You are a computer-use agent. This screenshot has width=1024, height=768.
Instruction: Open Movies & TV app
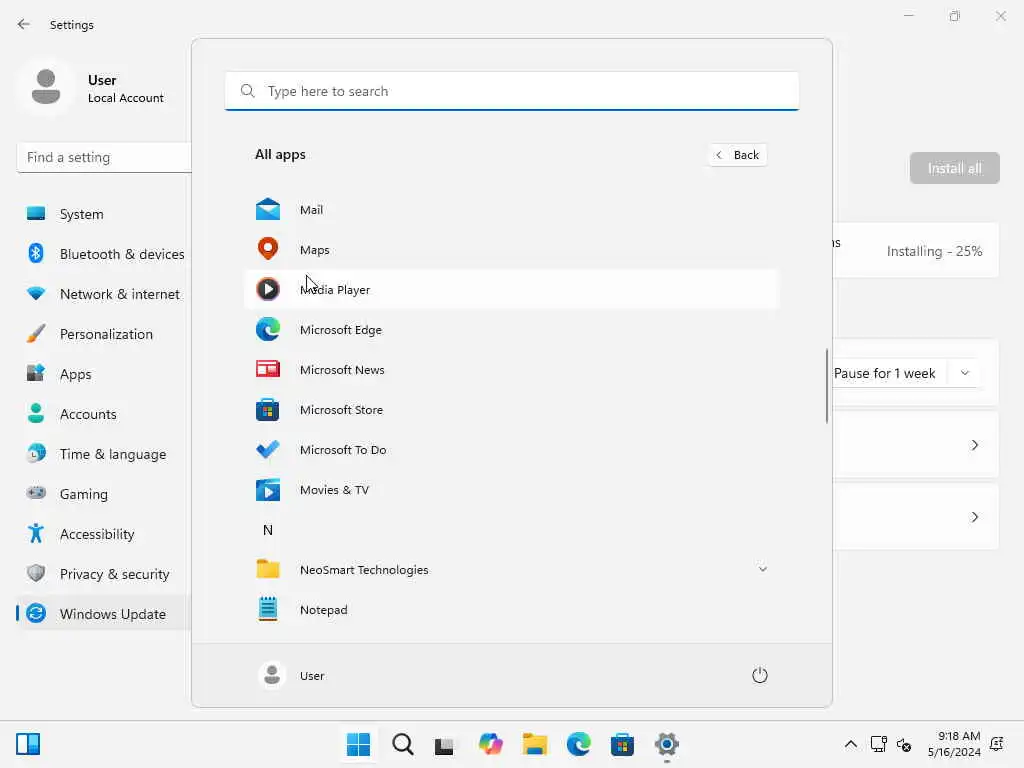coord(511,490)
